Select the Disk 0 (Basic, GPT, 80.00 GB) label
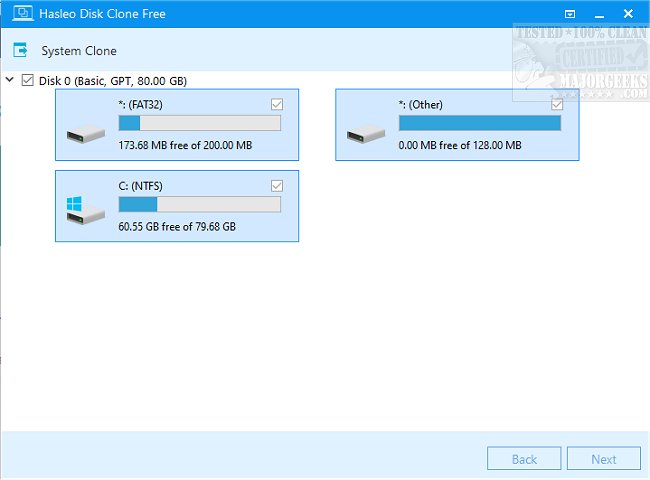 [x=113, y=81]
